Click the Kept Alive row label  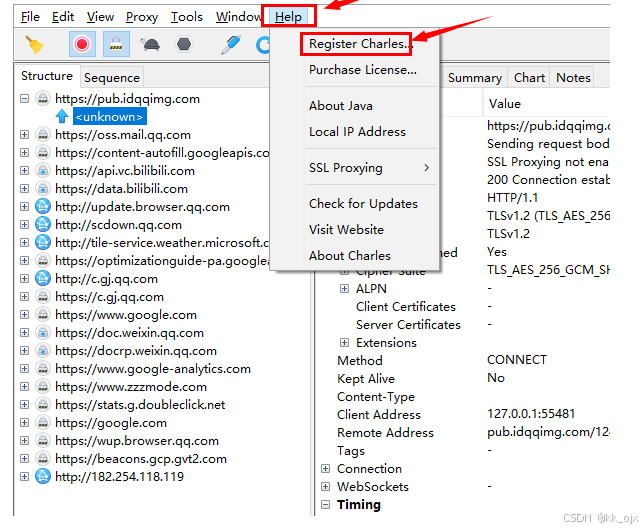coord(366,379)
